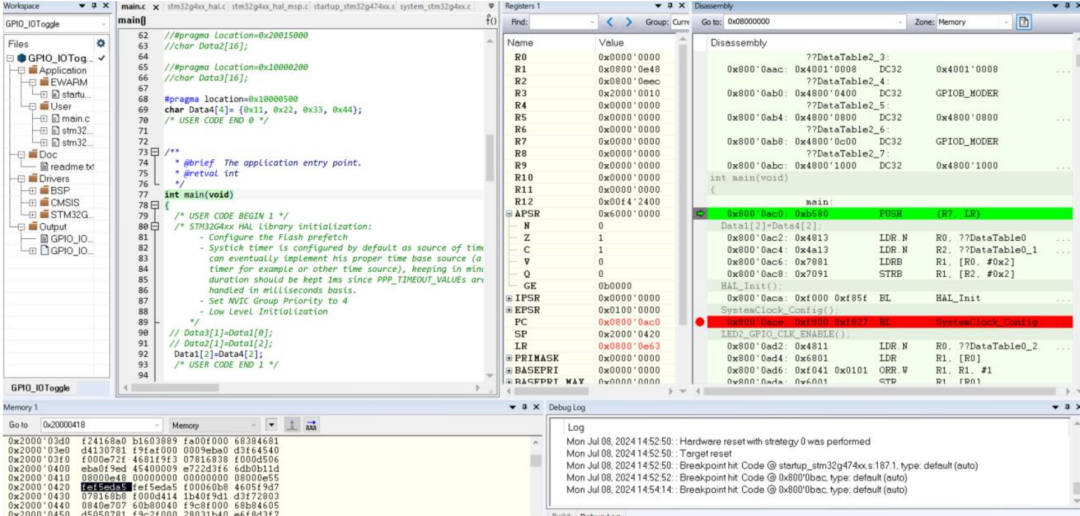
Task: Click the function list f() icon in editor
Action: click(x=491, y=21)
